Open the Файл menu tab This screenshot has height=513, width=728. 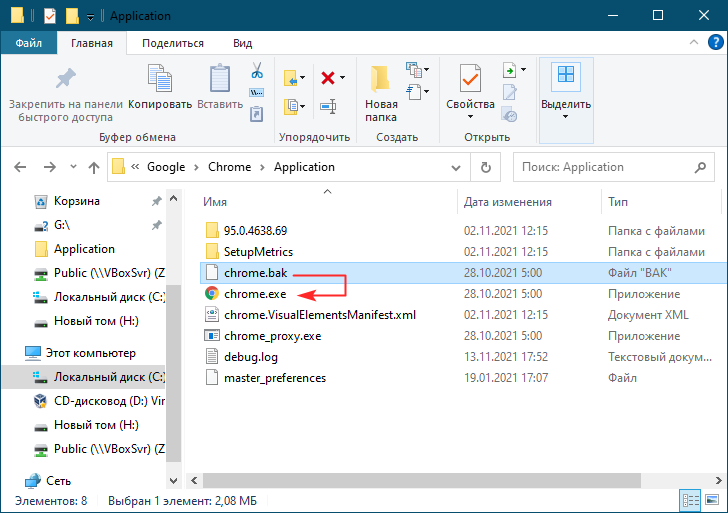tap(29, 43)
